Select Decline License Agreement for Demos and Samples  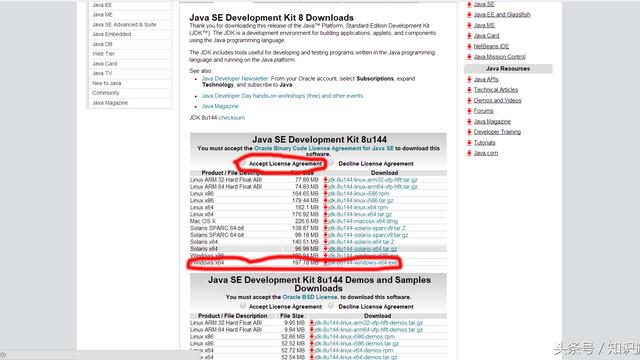[x=331, y=306]
